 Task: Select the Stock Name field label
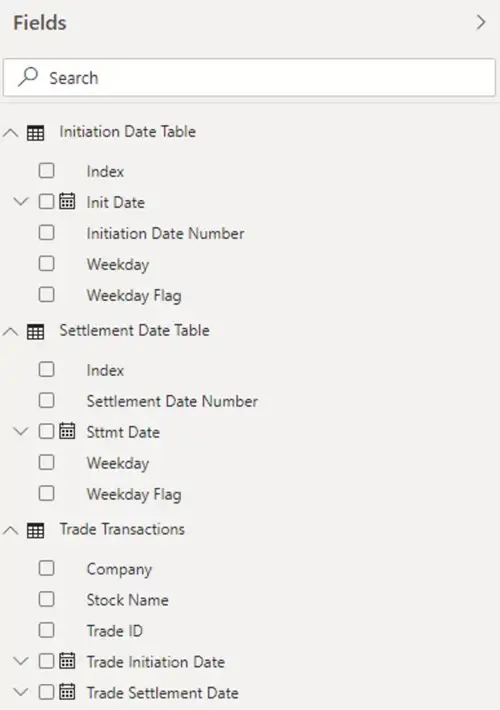128,600
